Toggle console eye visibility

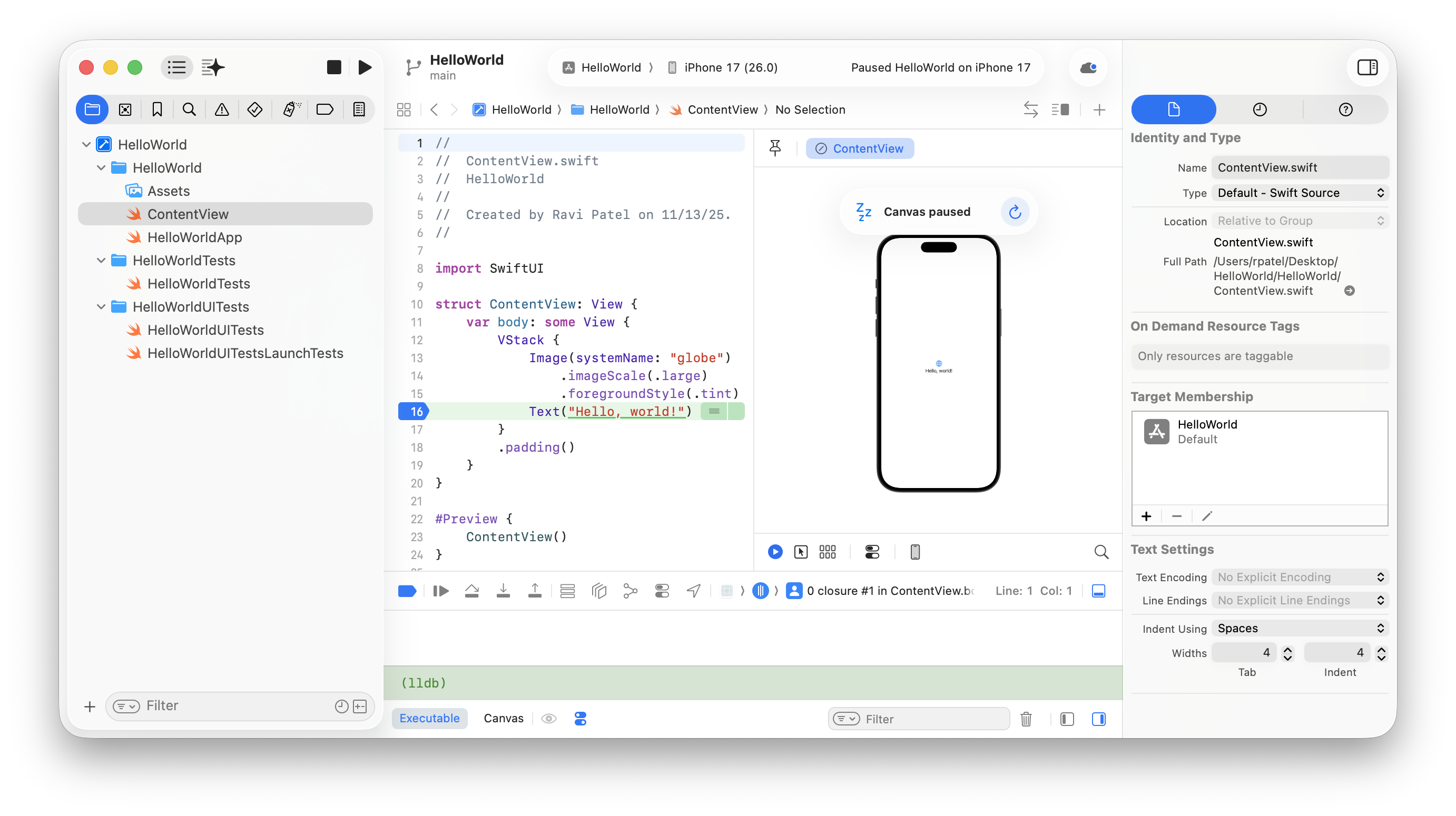click(x=548, y=718)
